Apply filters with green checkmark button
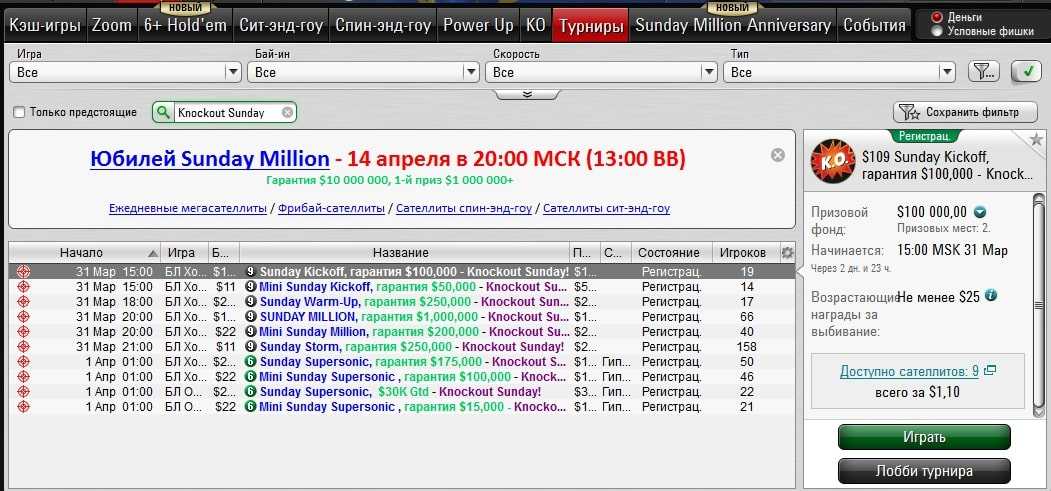 pos(1026,71)
